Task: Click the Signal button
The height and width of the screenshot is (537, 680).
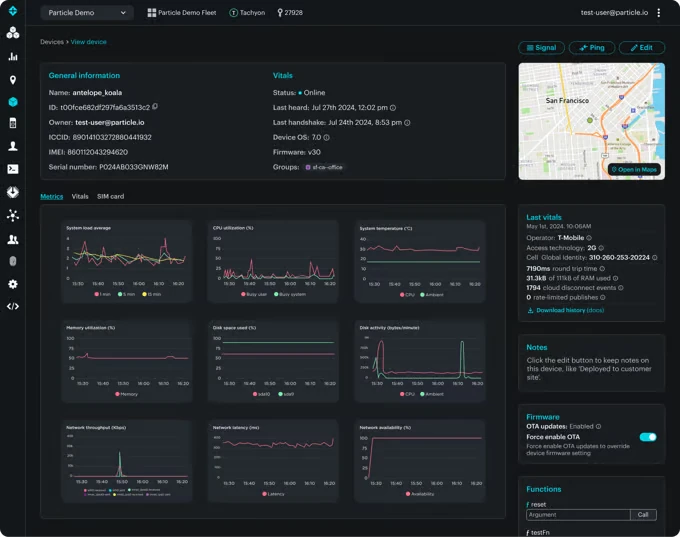Action: tap(541, 47)
